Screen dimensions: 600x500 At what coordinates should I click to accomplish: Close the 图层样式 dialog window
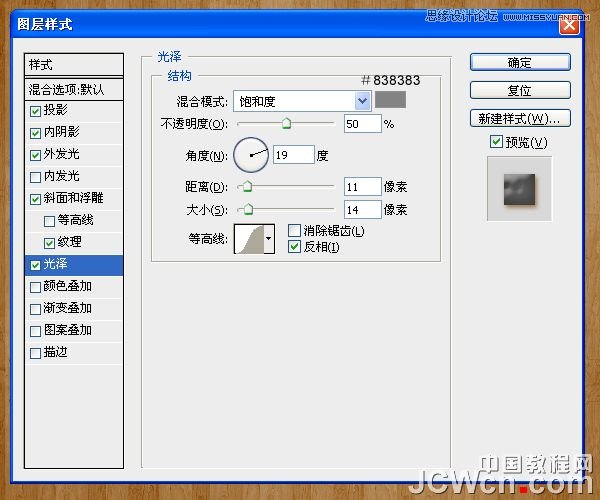(x=569, y=26)
